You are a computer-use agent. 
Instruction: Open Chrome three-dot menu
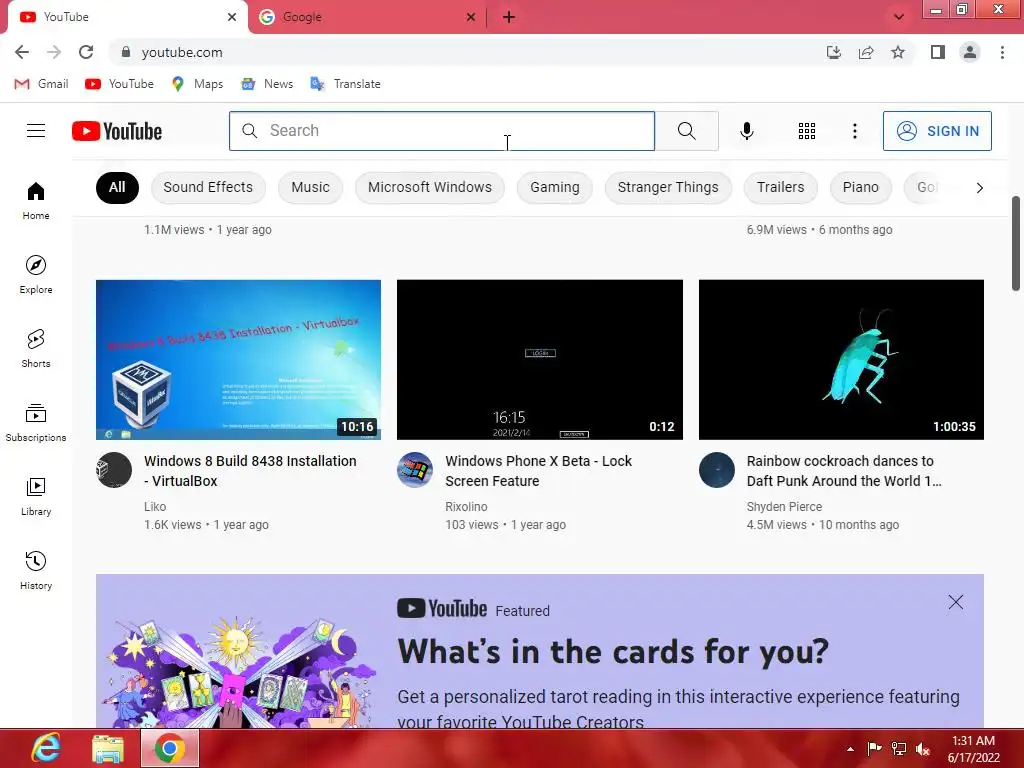point(1002,52)
